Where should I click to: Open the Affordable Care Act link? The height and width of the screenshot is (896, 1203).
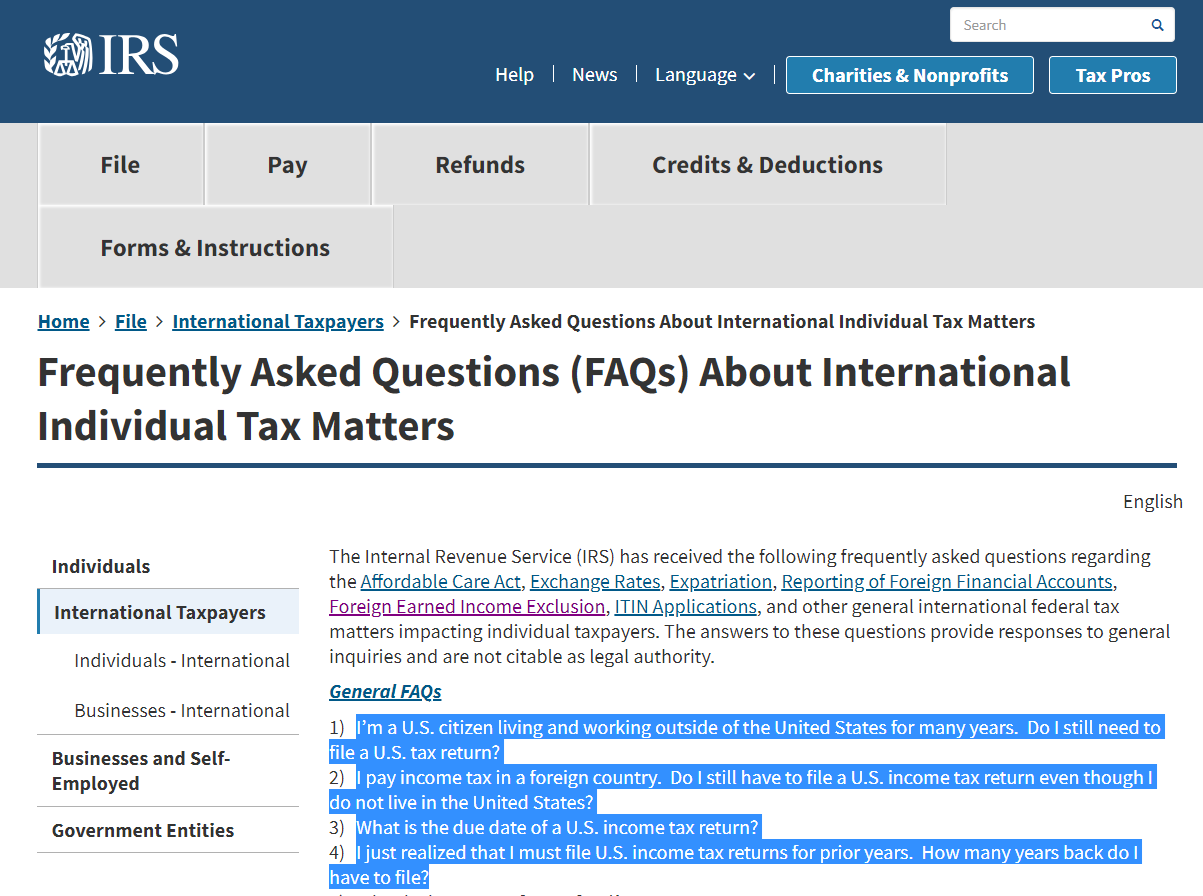(x=440, y=581)
